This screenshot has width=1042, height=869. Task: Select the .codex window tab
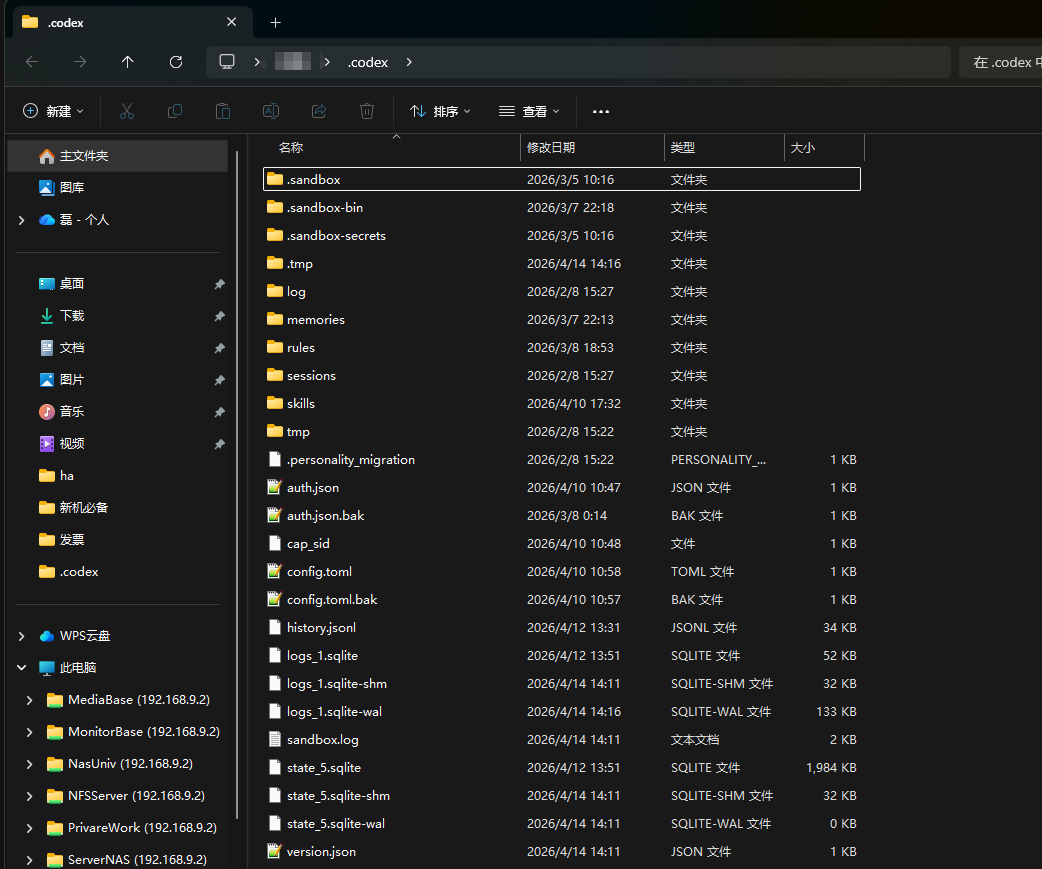[x=133, y=23]
